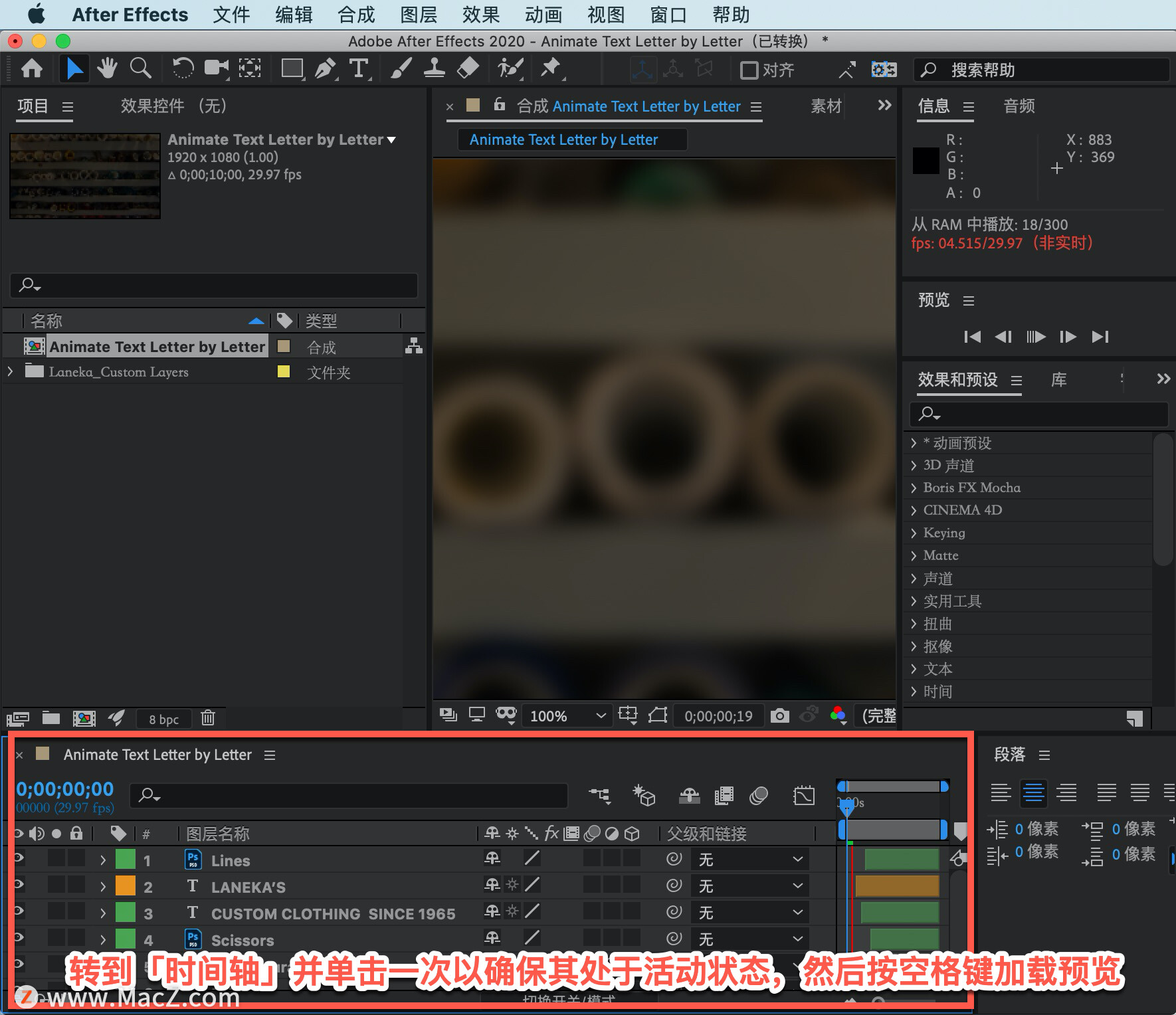The image size is (1176, 1015).
Task: Expand the Keying effects category
Action: [914, 533]
